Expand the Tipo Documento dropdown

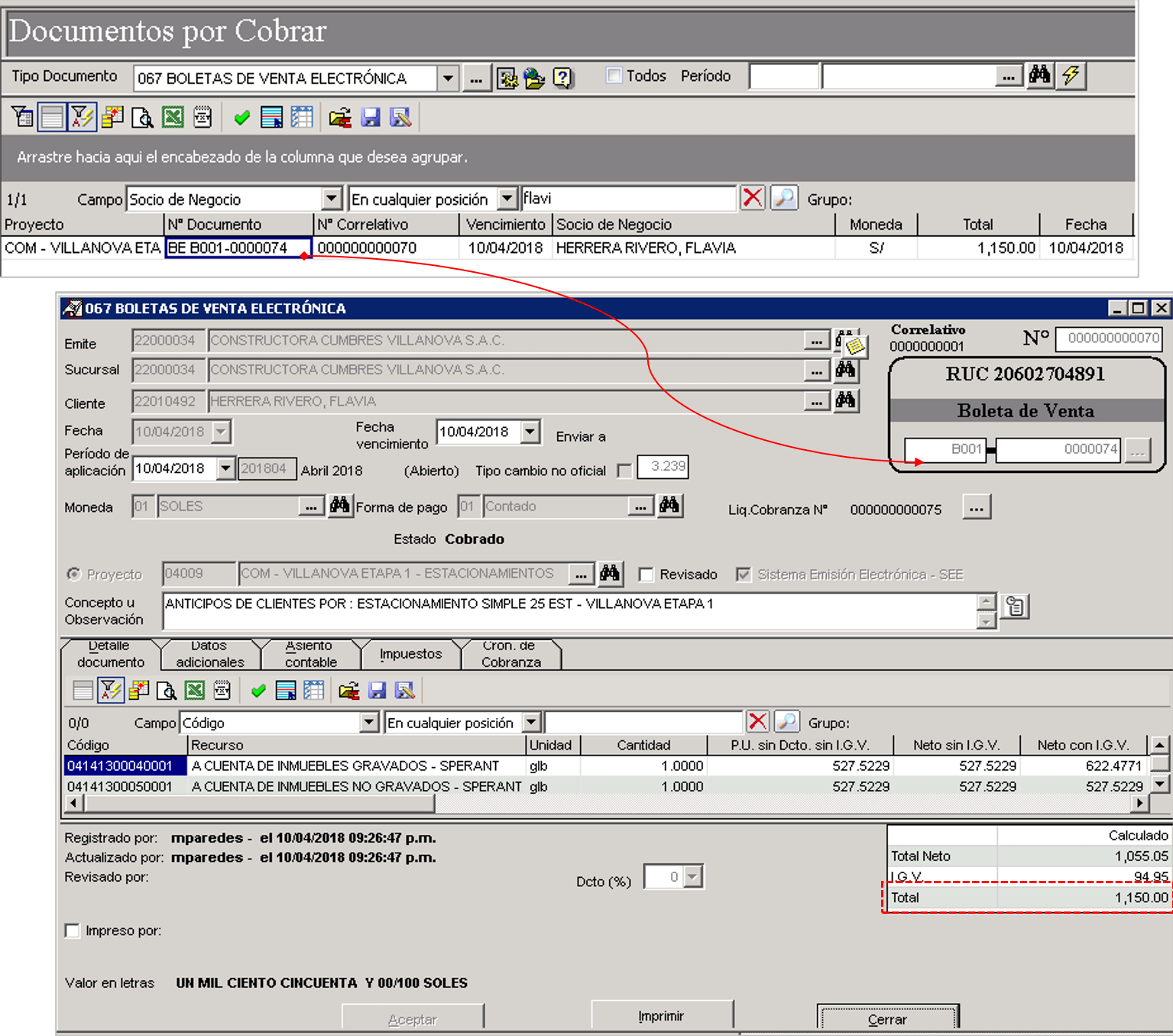point(448,78)
